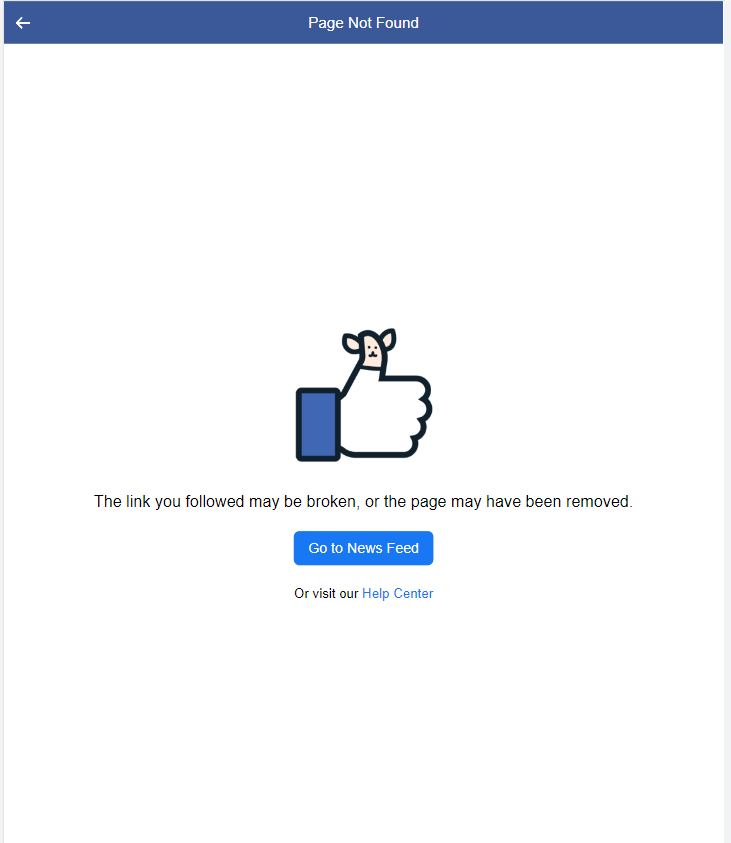Click the broken thumbs-up illustration
This screenshot has width=731, height=843.
point(364,395)
